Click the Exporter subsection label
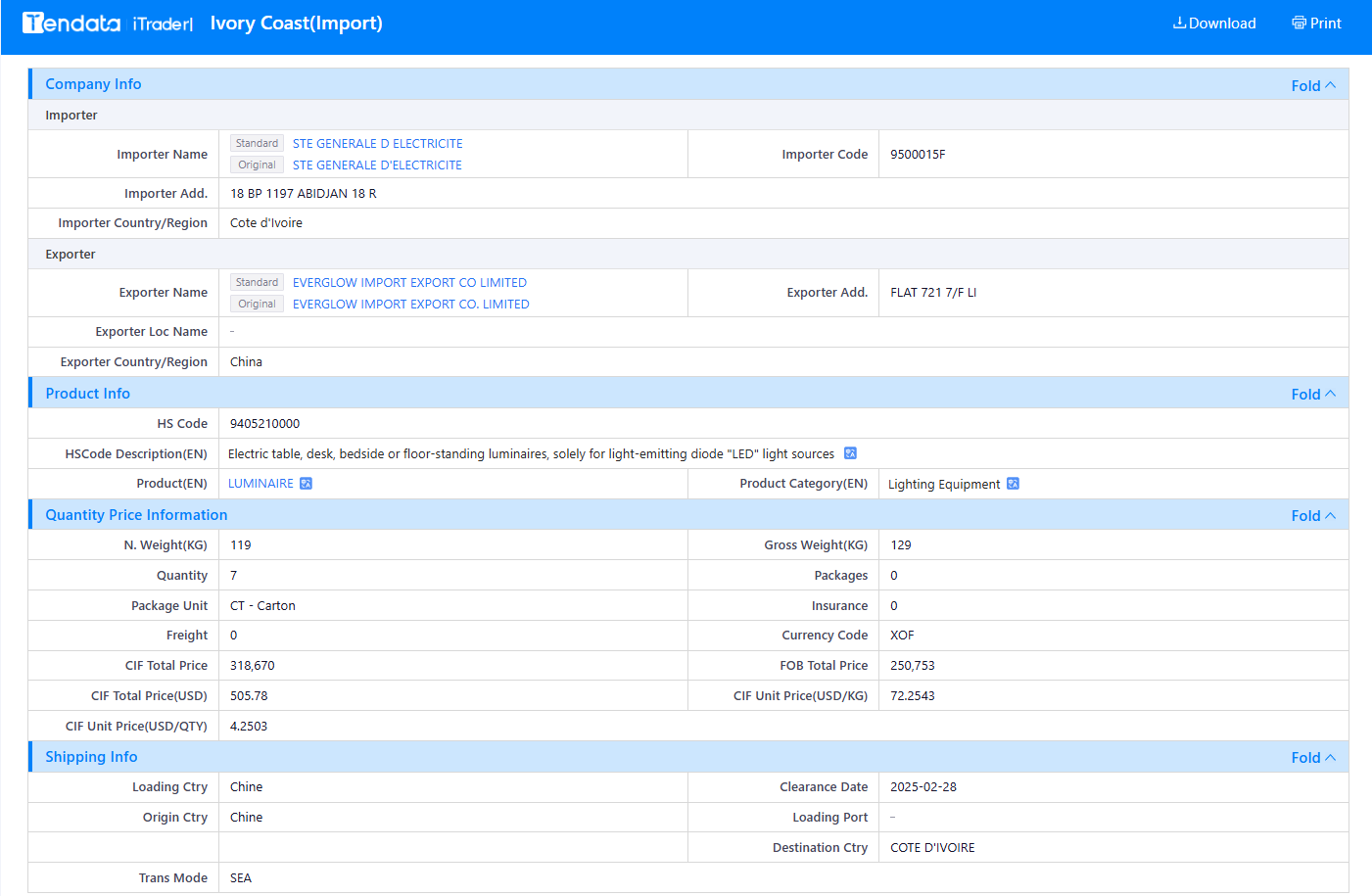Screen dimensions: 1372x896 [71, 254]
